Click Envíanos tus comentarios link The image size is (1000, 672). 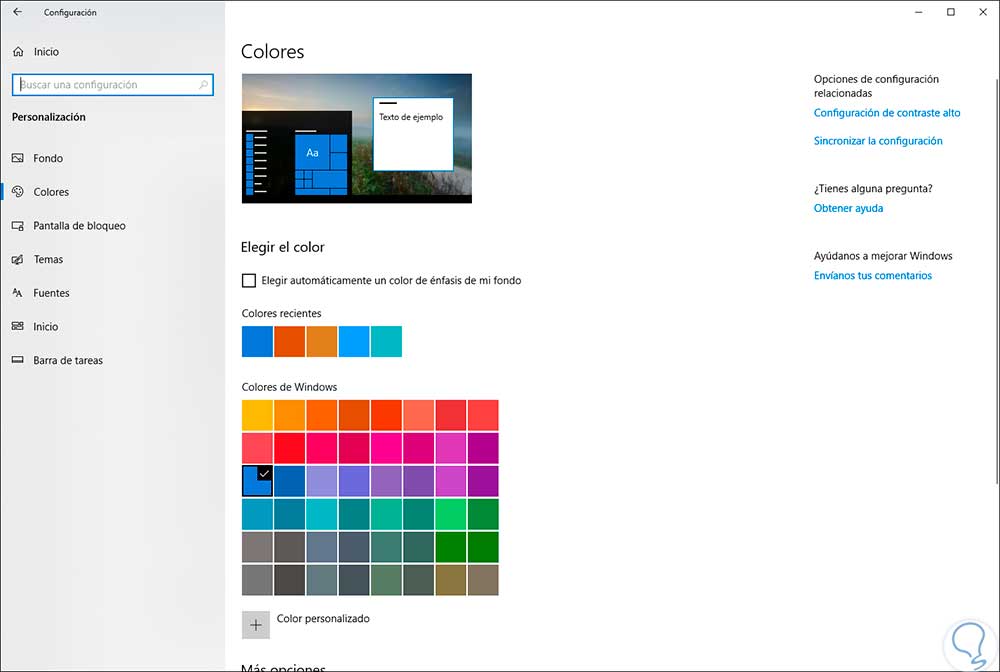click(x=872, y=275)
